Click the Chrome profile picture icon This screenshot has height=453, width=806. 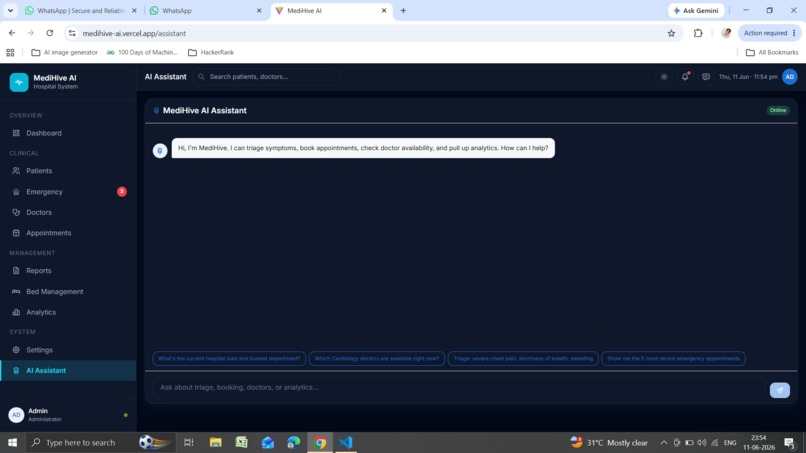coord(726,33)
